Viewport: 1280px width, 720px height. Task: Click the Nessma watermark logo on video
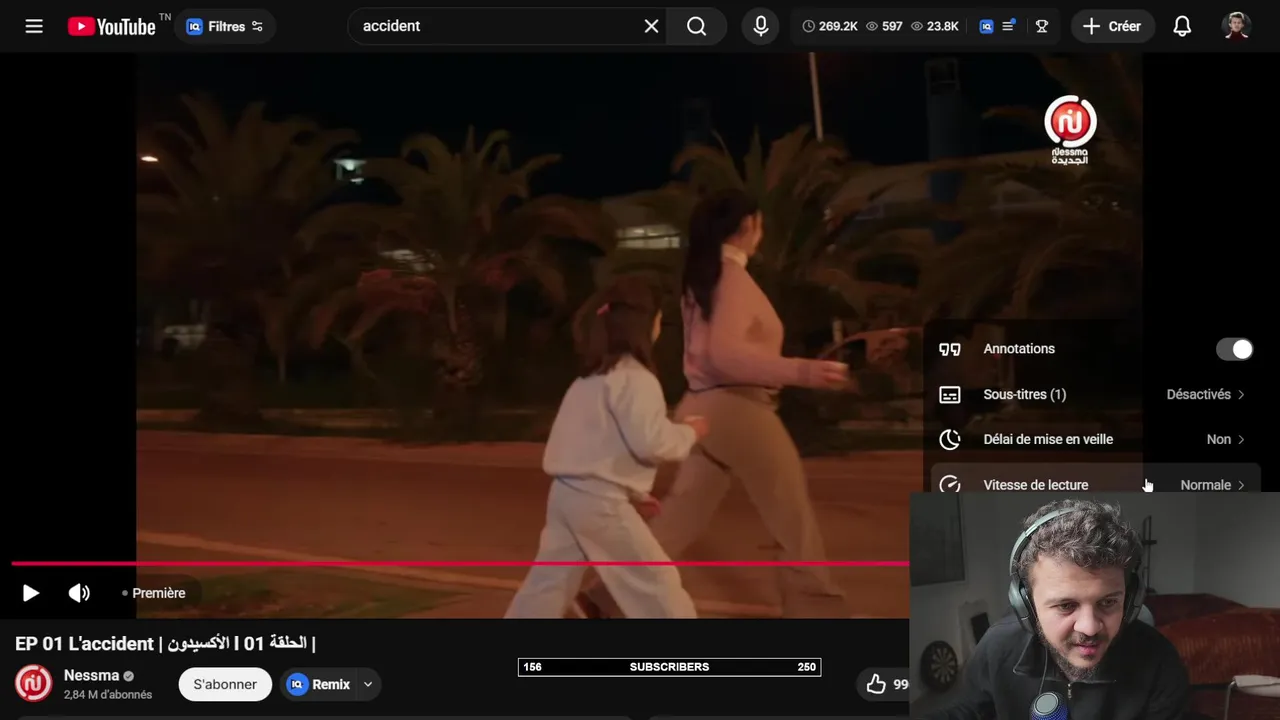(x=1070, y=131)
